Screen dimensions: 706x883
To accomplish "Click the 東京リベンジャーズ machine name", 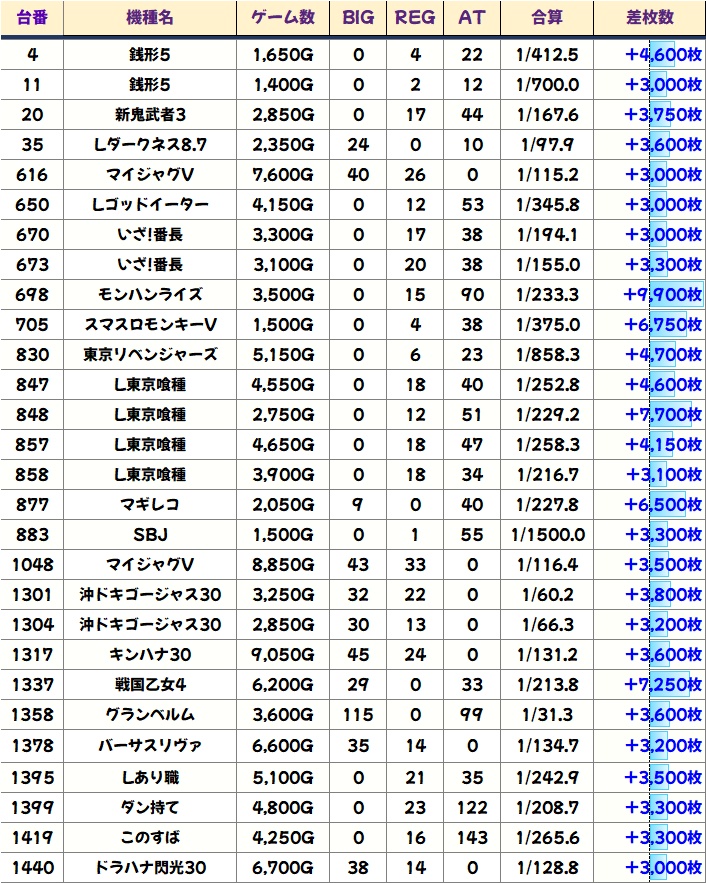I will click(149, 355).
